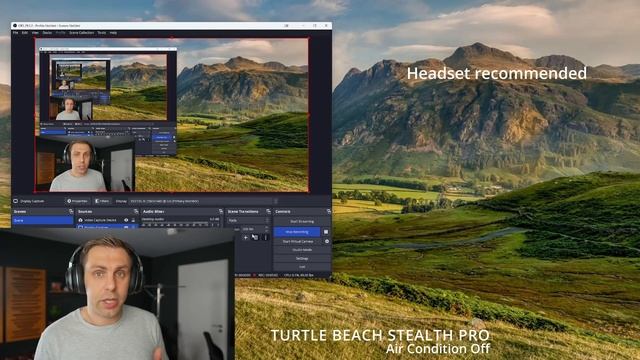Adjust the transition duration stepper

(267, 229)
